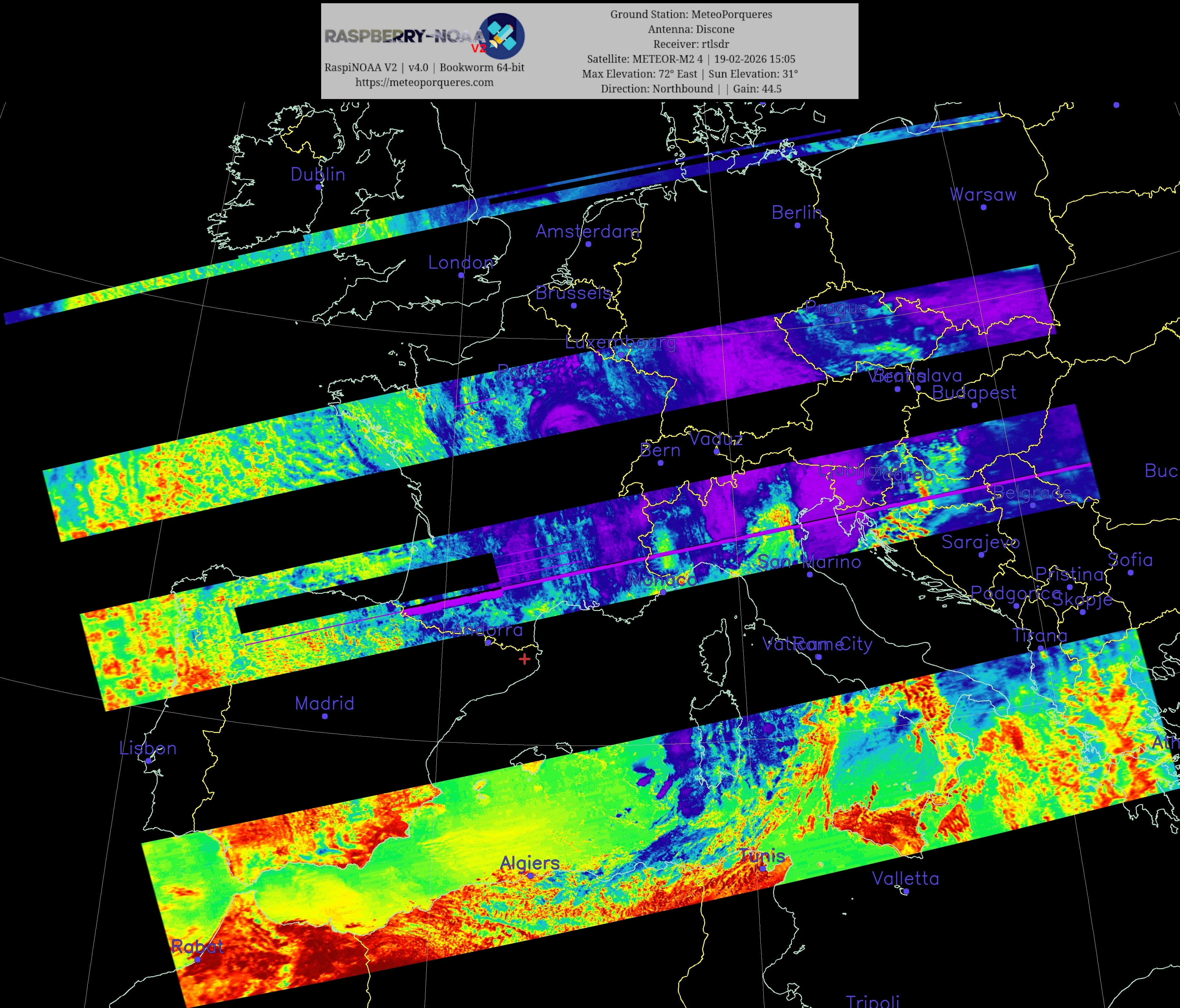
Task: Click the Algiers city label
Action: click(x=530, y=863)
